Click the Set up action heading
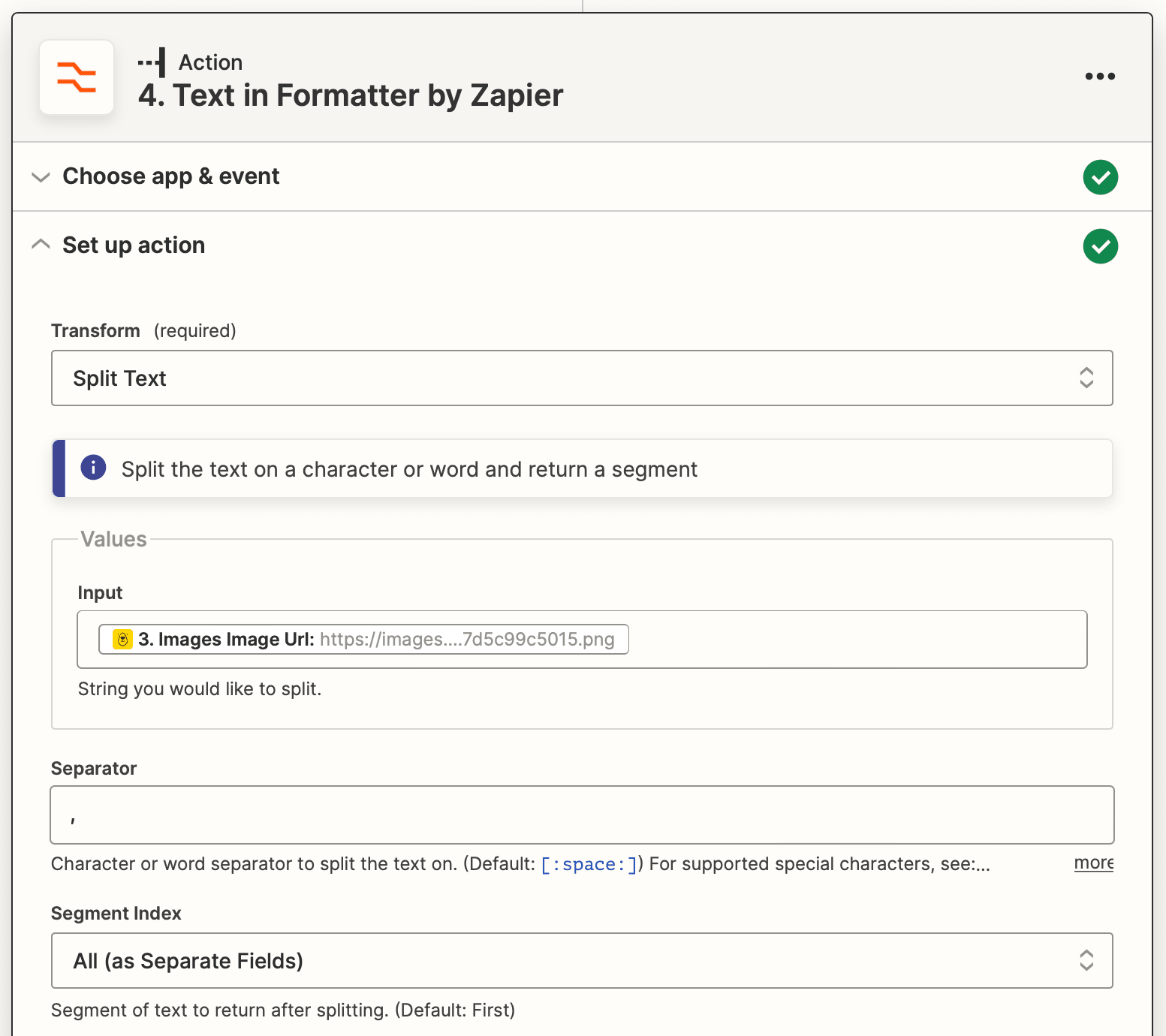Screen dimensions: 1166x1036 point(134,245)
